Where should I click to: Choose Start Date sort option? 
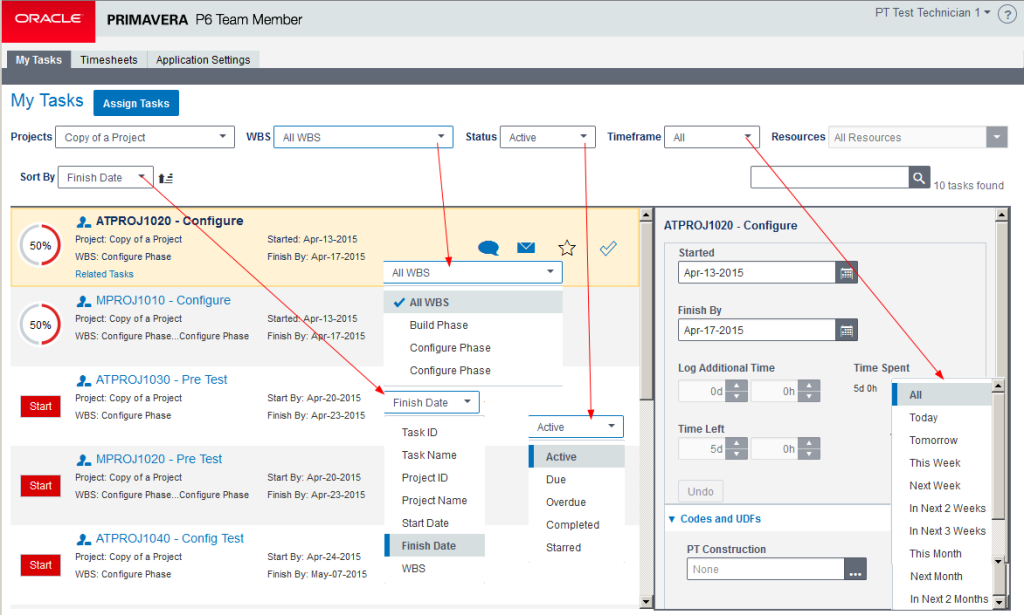coord(425,523)
